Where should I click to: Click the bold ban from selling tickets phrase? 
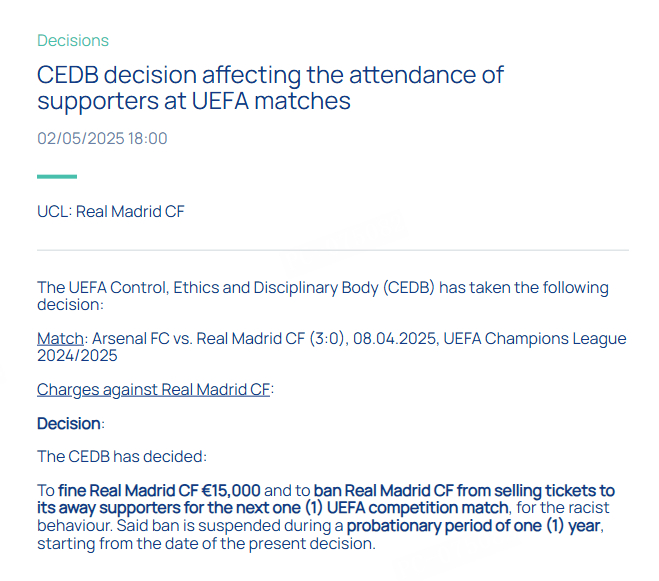pyautogui.click(x=326, y=499)
